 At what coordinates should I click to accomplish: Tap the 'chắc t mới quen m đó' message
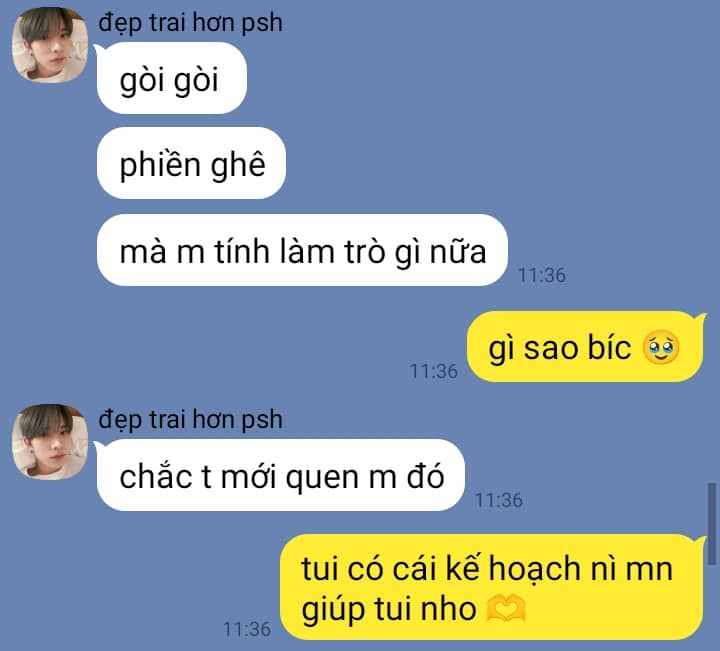click(281, 475)
